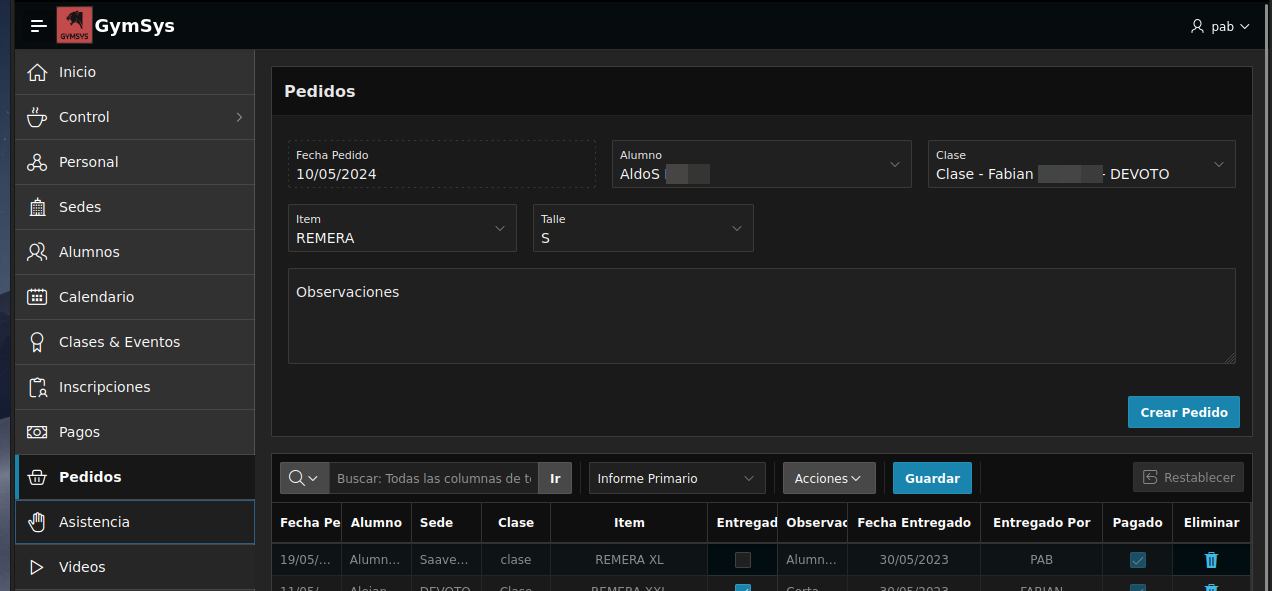This screenshot has height=591, width=1272.
Task: Open the Pedidos section icon in sidebar
Action: click(x=37, y=477)
